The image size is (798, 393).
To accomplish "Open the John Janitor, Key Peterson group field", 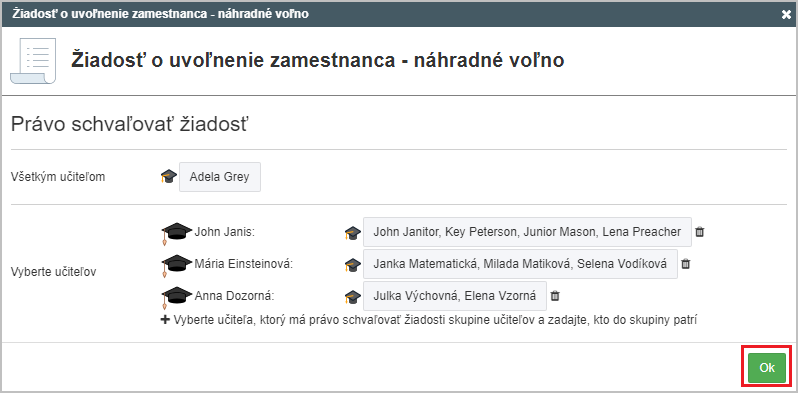I will [x=527, y=232].
